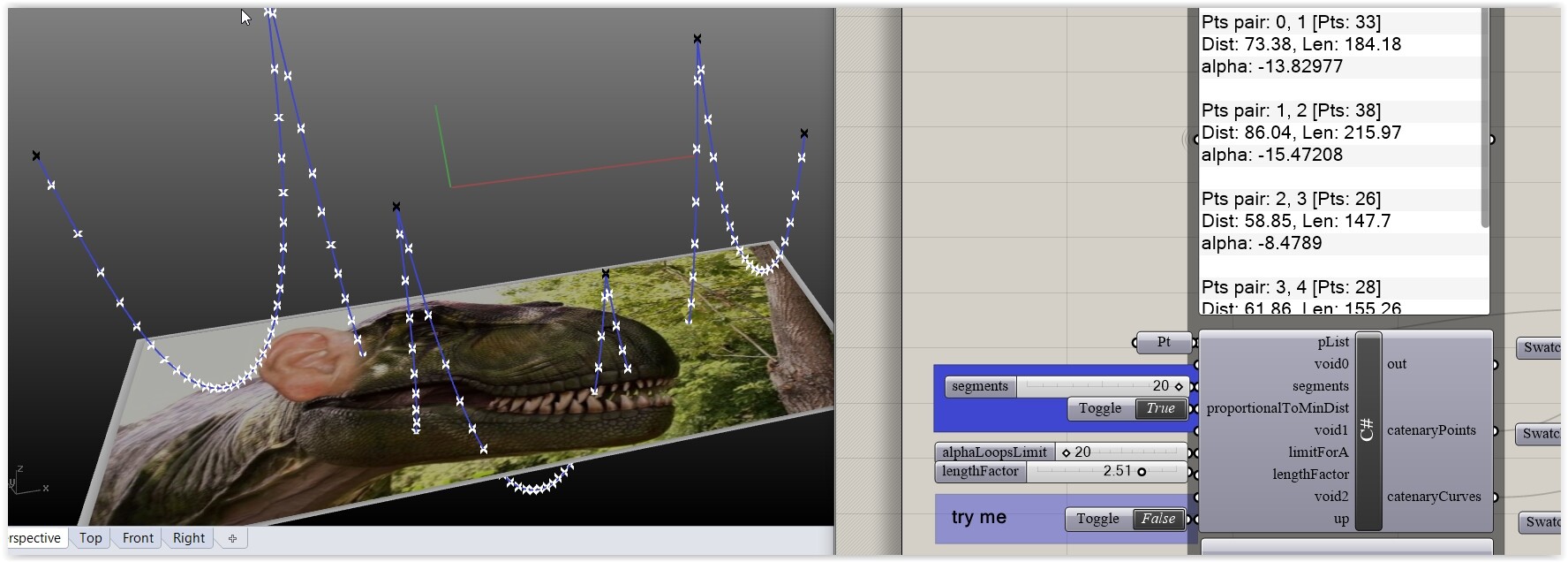
Task: Toggle the True boolean on proportionalToMinDist
Action: [x=1160, y=408]
